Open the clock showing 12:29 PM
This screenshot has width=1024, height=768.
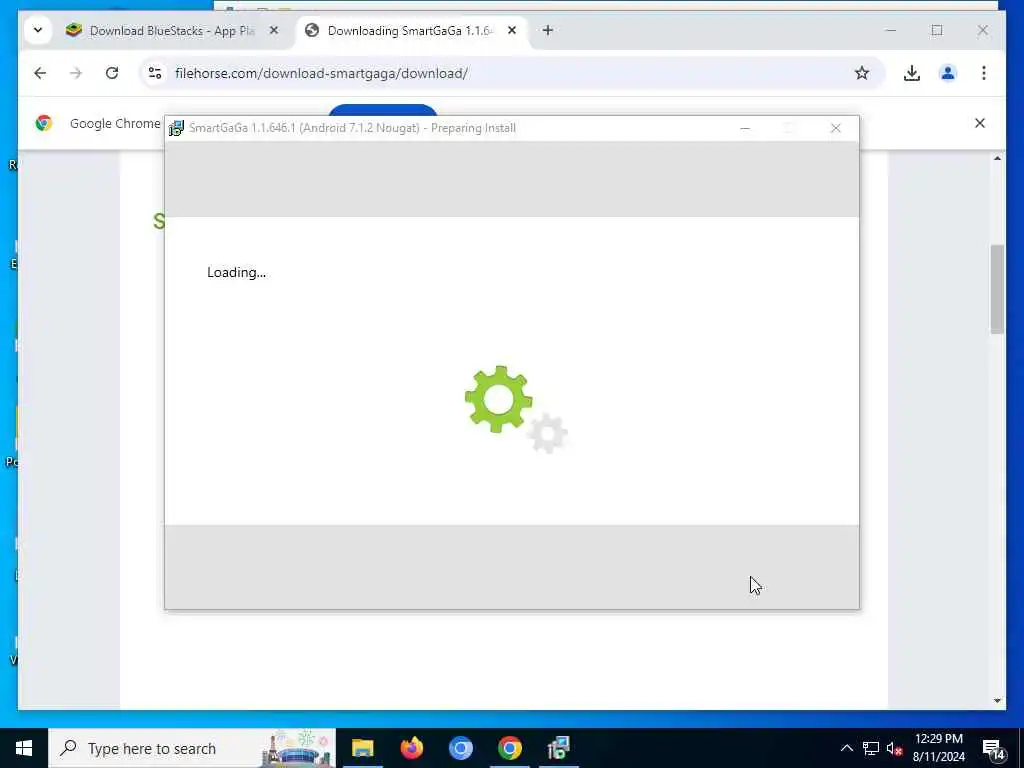coord(938,748)
